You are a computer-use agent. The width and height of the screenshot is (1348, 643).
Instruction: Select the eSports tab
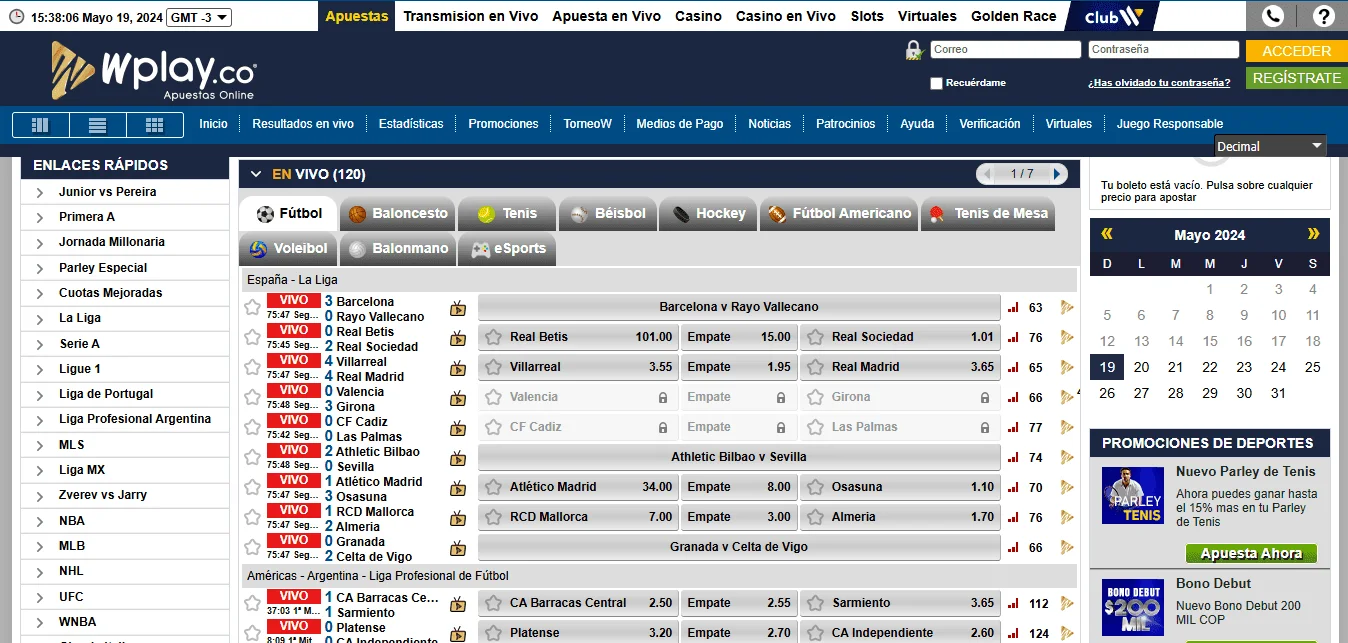point(507,248)
